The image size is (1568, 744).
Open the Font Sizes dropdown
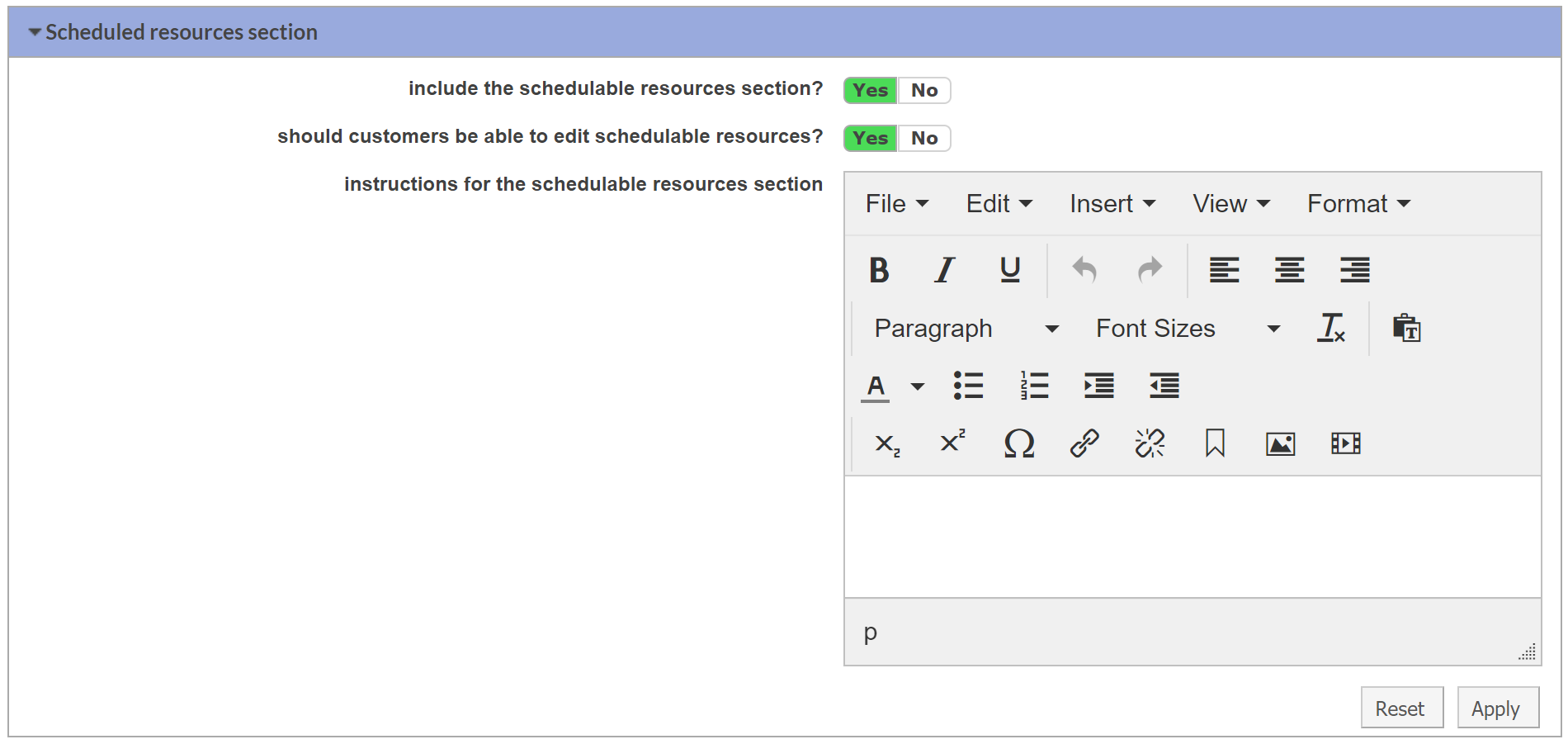(x=1187, y=329)
